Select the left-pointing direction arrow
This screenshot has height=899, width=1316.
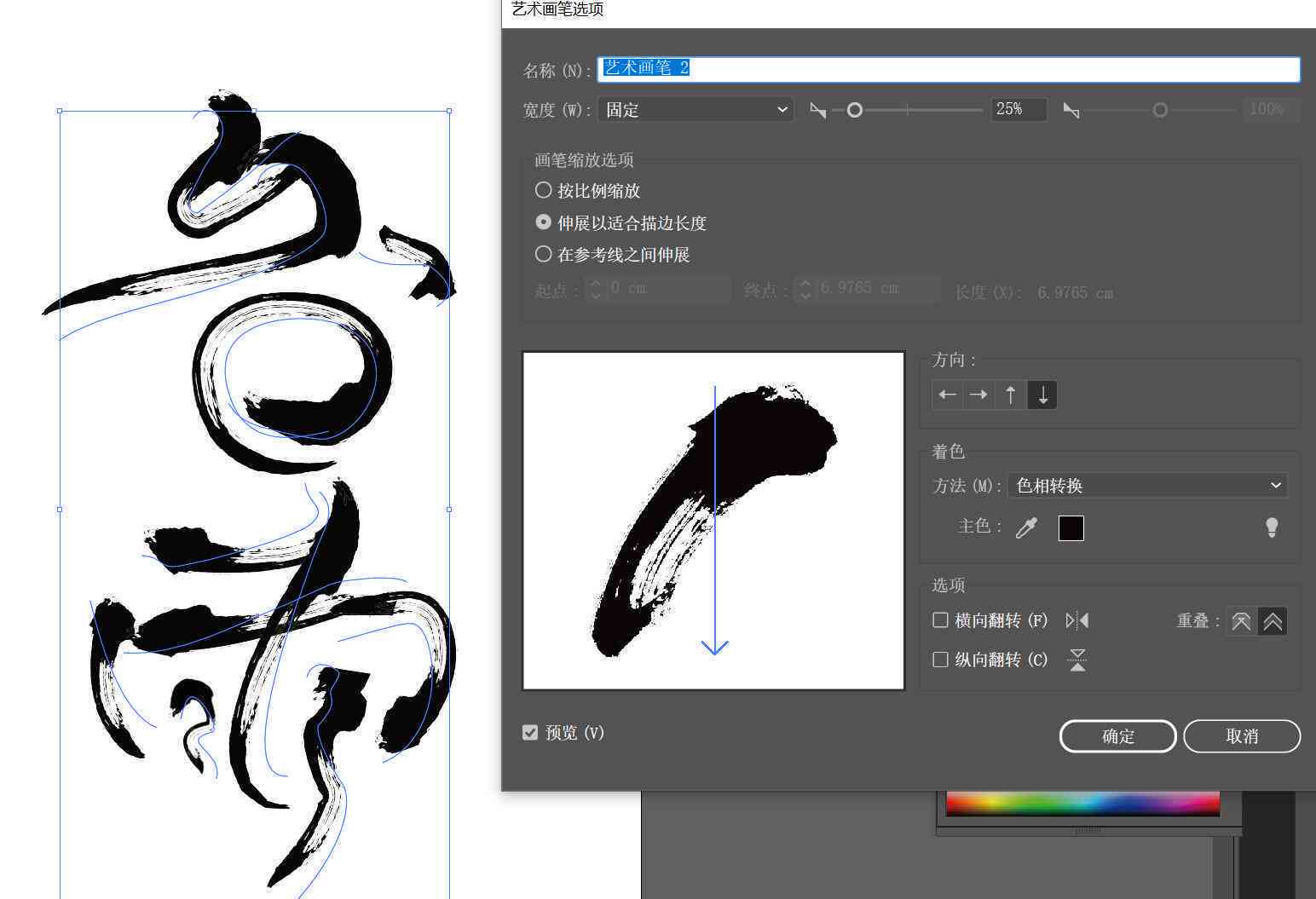click(x=948, y=395)
